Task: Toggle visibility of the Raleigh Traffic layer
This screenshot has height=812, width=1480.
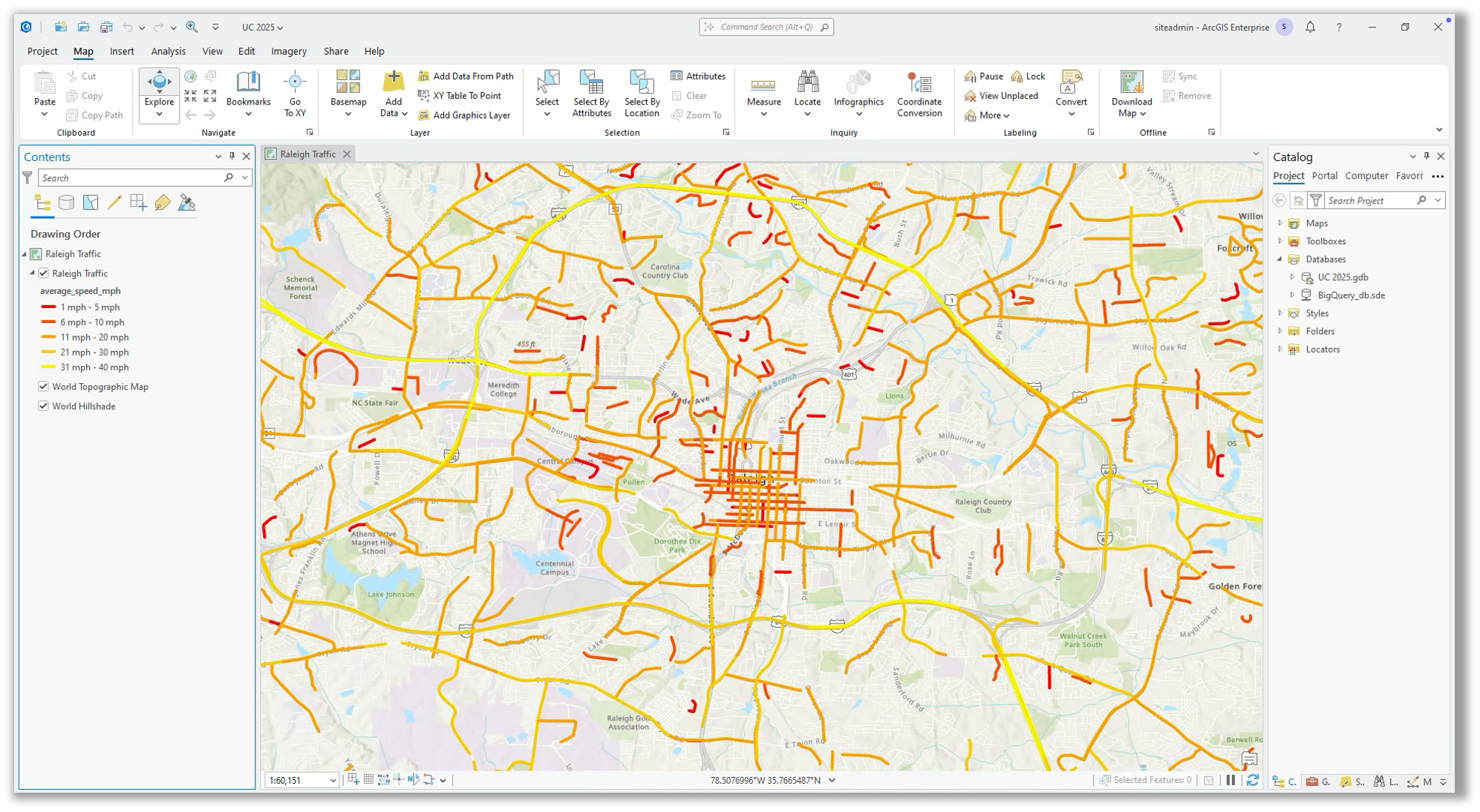Action: pyautogui.click(x=42, y=273)
